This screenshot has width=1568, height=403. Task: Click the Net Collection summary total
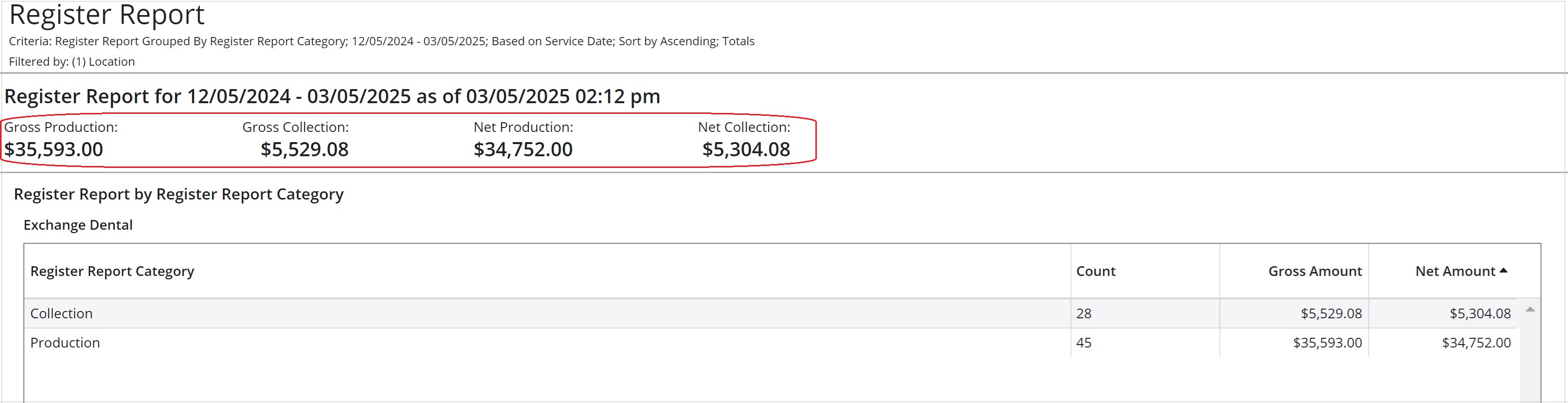point(746,149)
